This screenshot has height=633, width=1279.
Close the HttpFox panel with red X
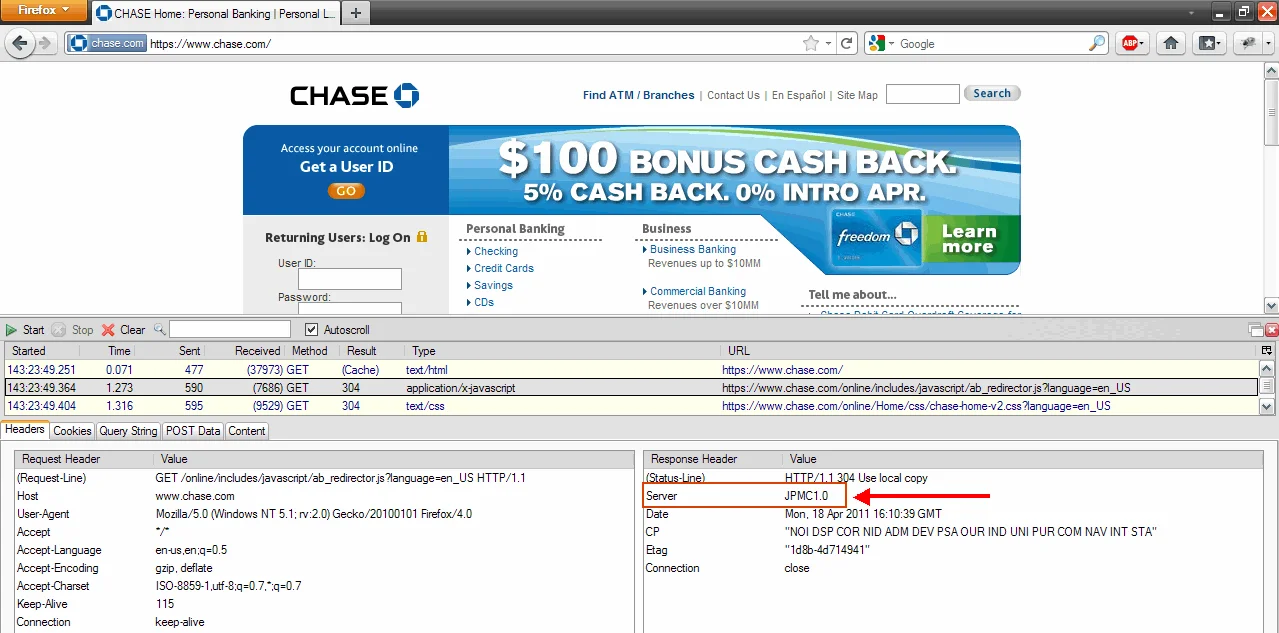[x=1272, y=329]
